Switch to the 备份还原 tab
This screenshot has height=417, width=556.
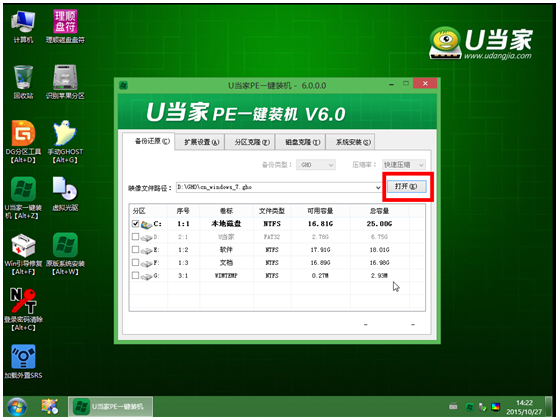pos(149,141)
